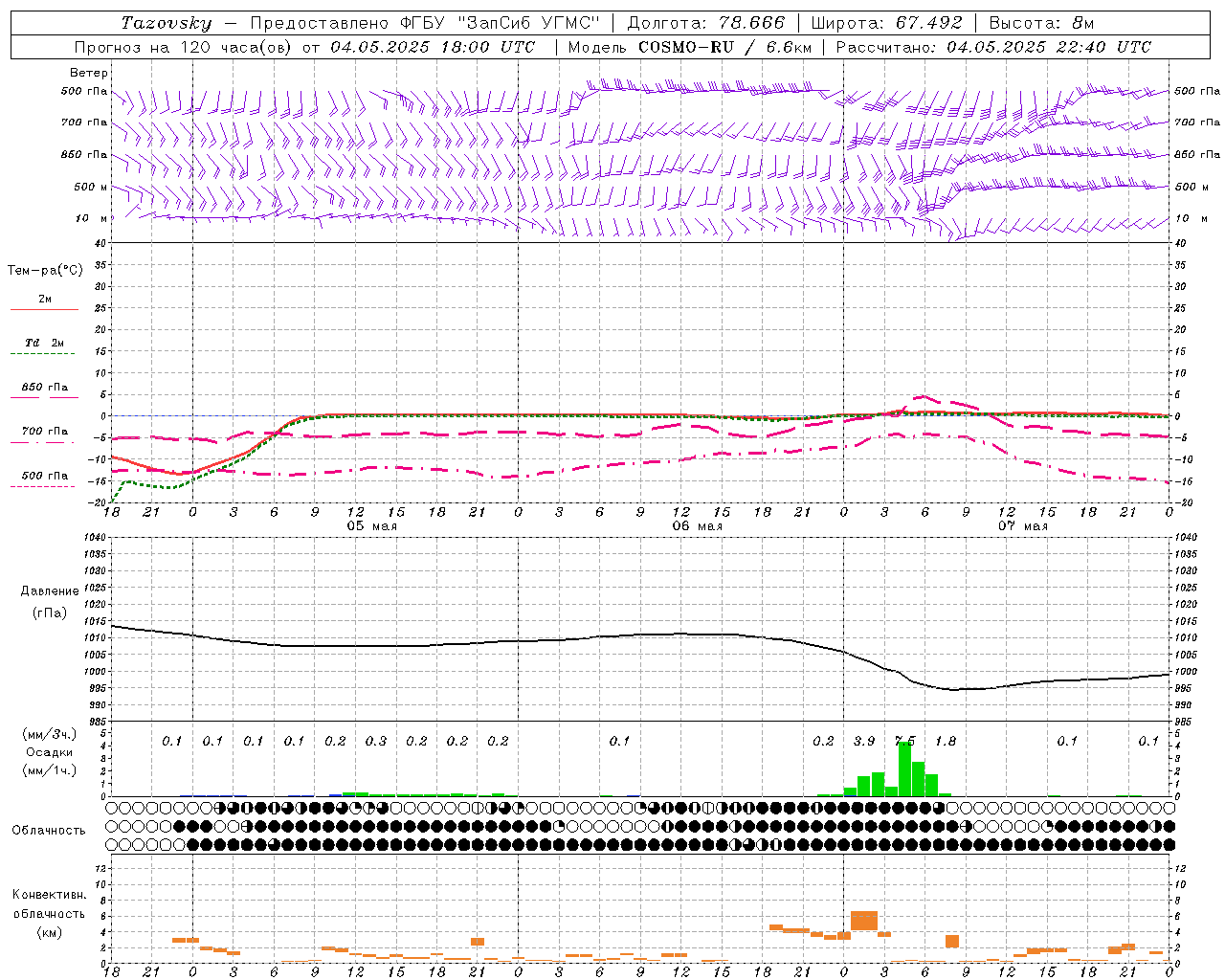The image size is (1225, 980).
Task: Click the "Облачность" cloud cover label
Action: pyautogui.click(x=49, y=831)
